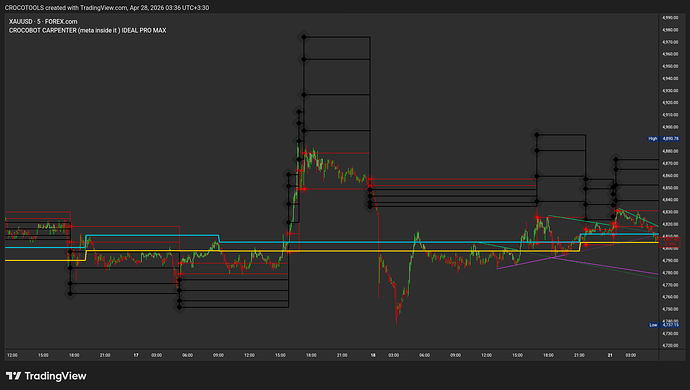Click the 21:00 label just before date 18
690x390 pixels.
coord(342,355)
